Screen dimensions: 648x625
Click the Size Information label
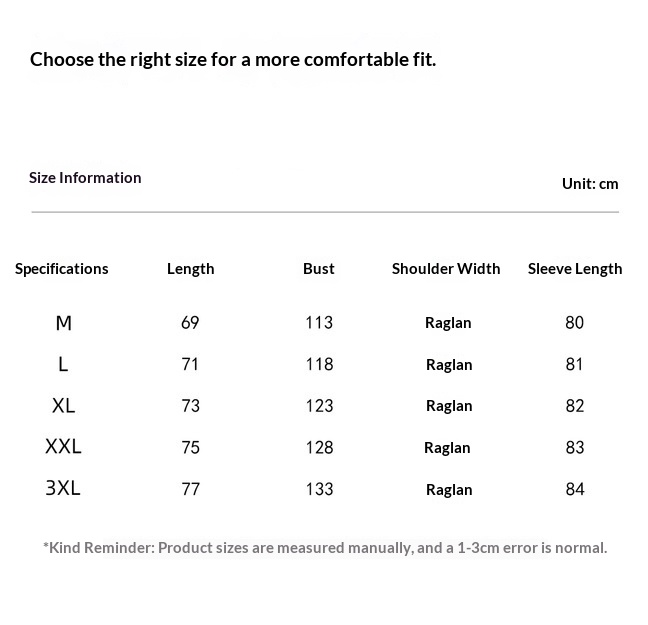[x=85, y=178]
